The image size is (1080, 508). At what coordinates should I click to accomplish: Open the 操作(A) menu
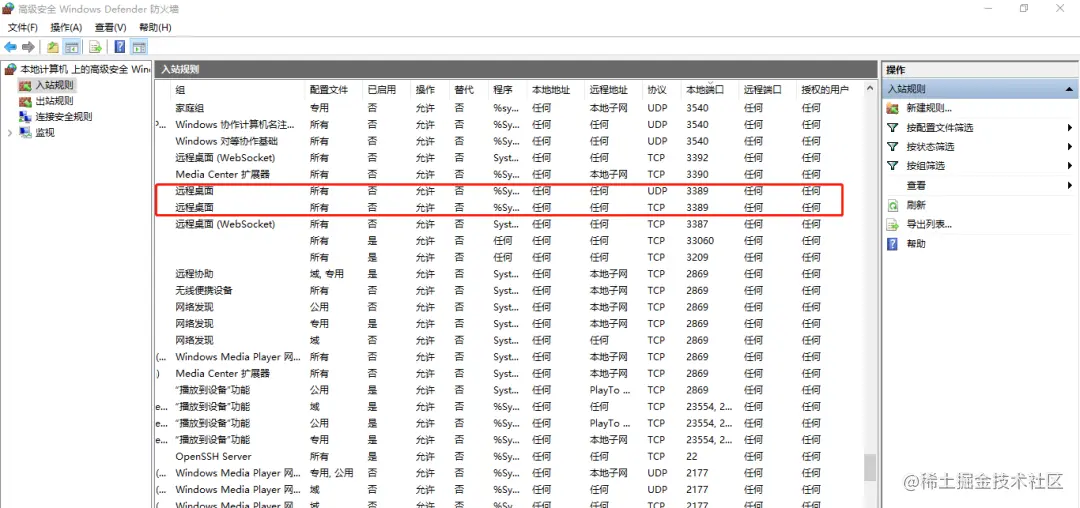(x=66, y=28)
